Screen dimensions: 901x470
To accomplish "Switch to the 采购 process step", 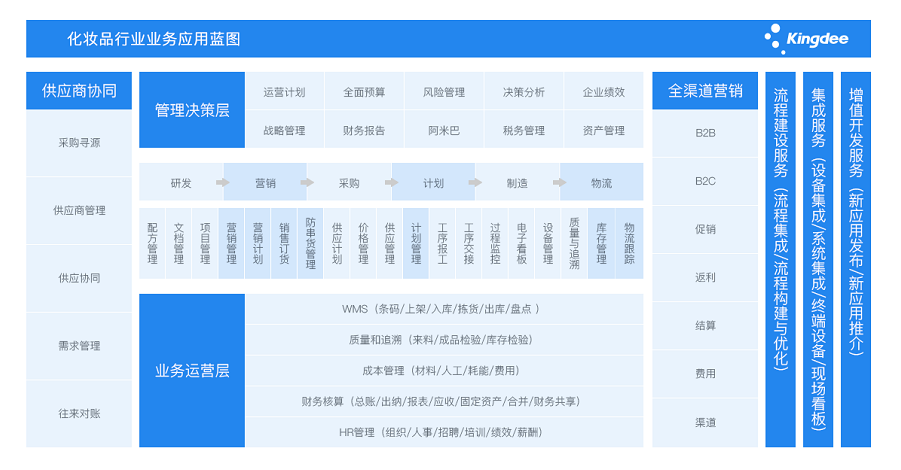I will (x=349, y=183).
